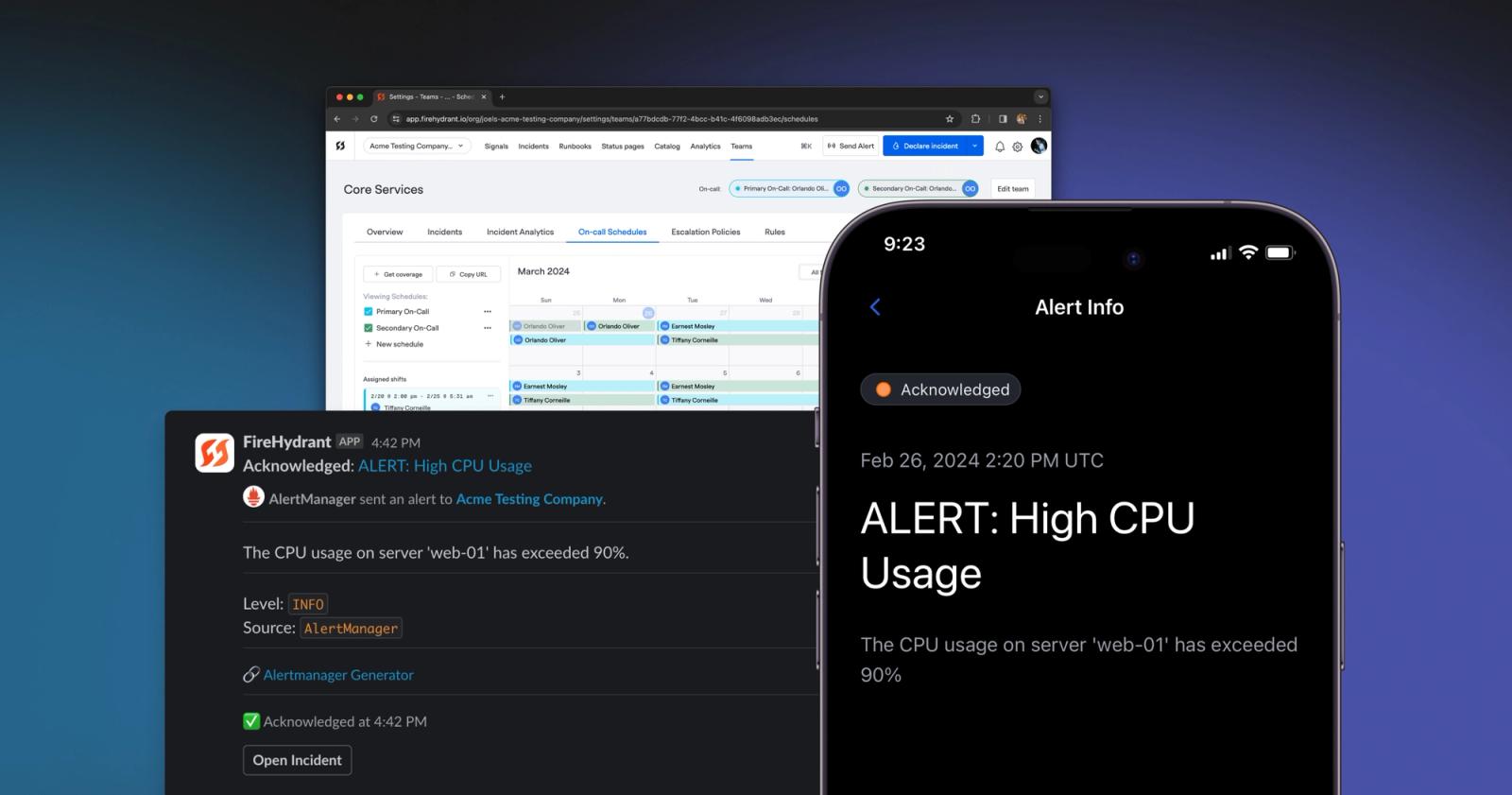Open the Primary On-Call options ellipsis
Viewport: 1512px width, 795px height.
(488, 311)
